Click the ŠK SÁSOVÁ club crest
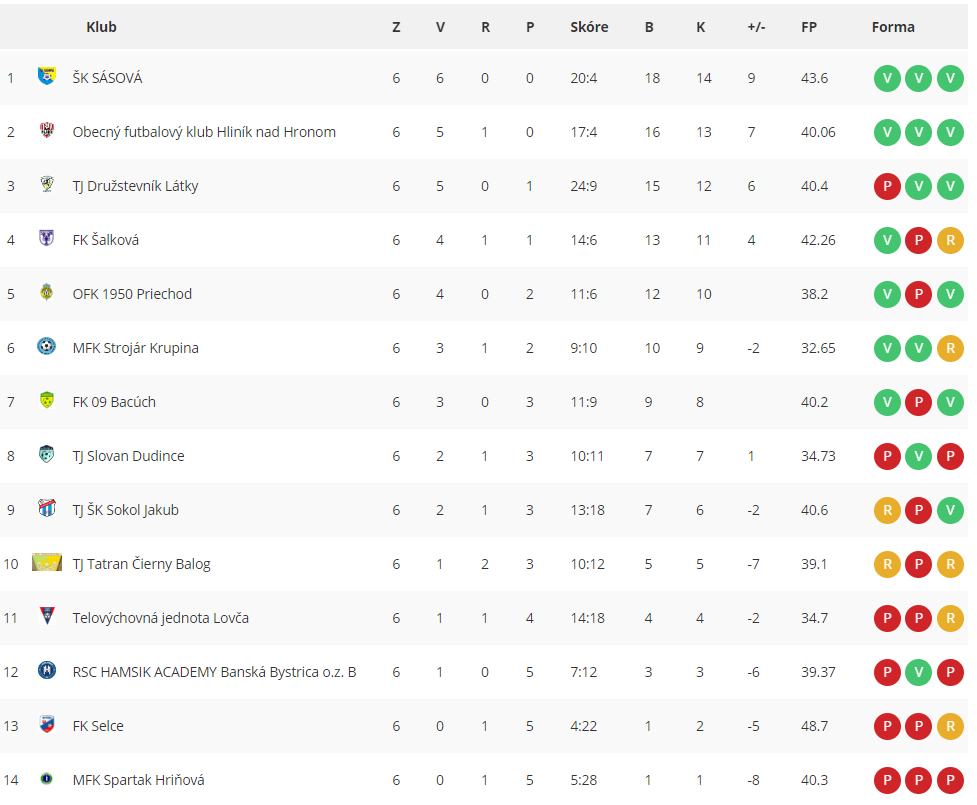Image resolution: width=977 pixels, height=805 pixels. [x=47, y=76]
